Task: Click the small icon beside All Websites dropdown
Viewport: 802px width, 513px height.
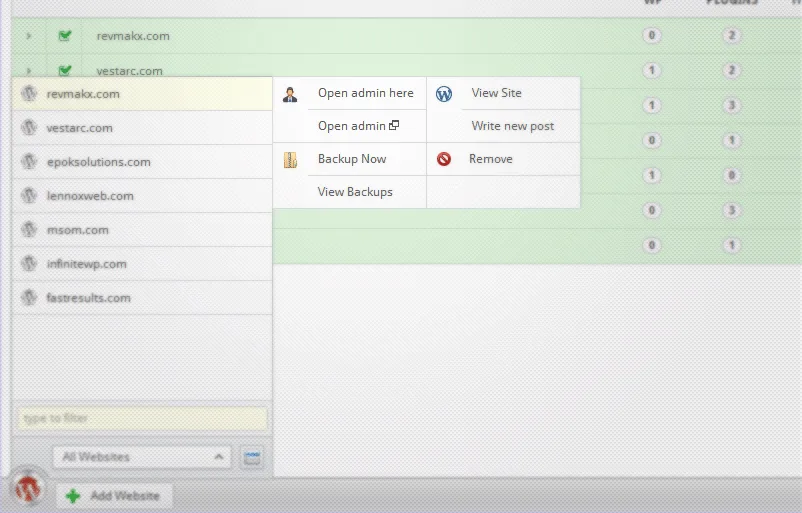Action: pos(252,457)
